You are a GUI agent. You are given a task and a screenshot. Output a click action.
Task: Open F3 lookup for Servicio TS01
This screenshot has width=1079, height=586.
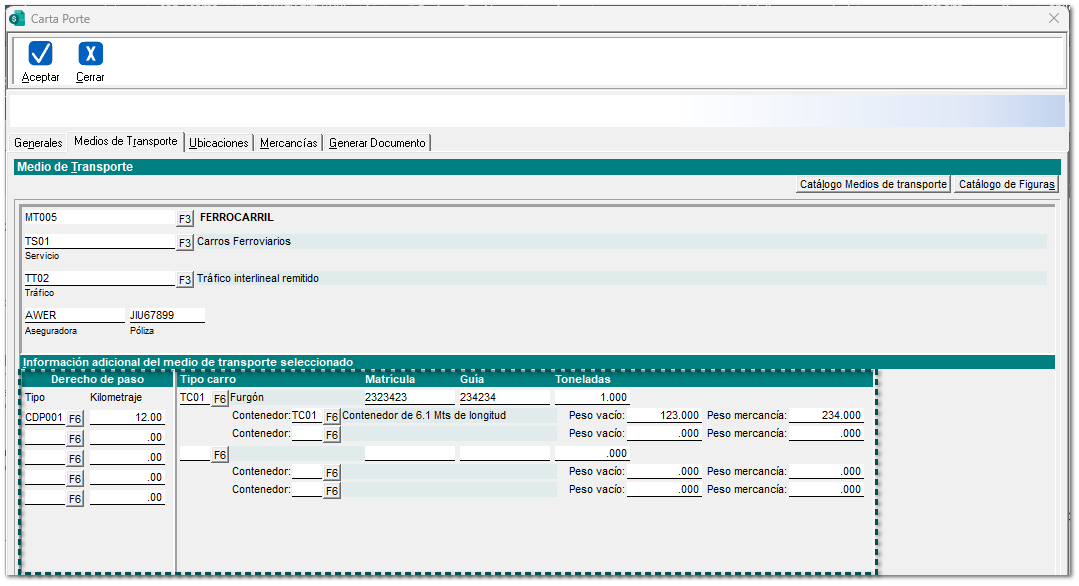click(185, 242)
